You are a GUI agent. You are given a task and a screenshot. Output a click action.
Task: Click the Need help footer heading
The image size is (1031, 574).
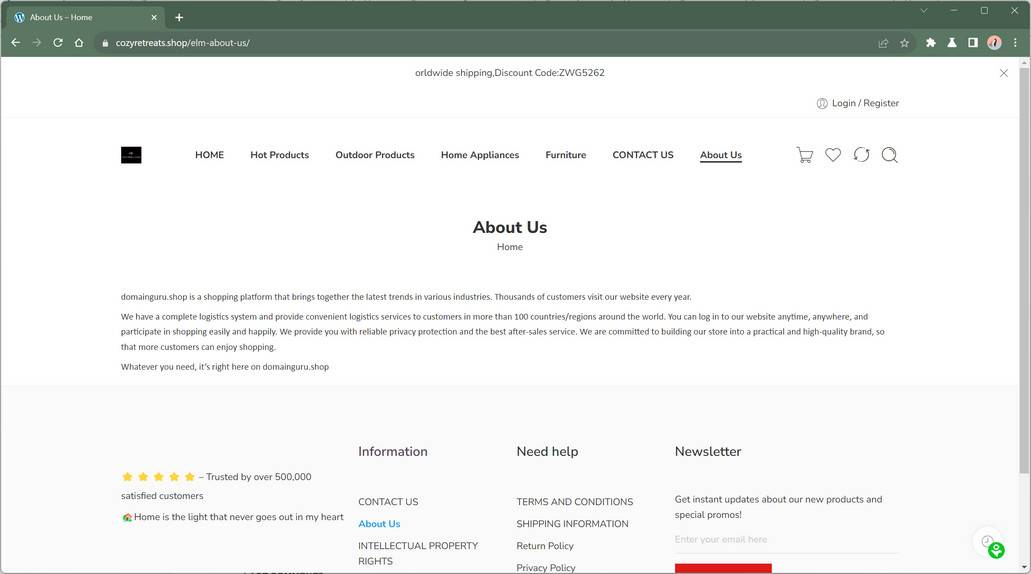[x=547, y=452]
